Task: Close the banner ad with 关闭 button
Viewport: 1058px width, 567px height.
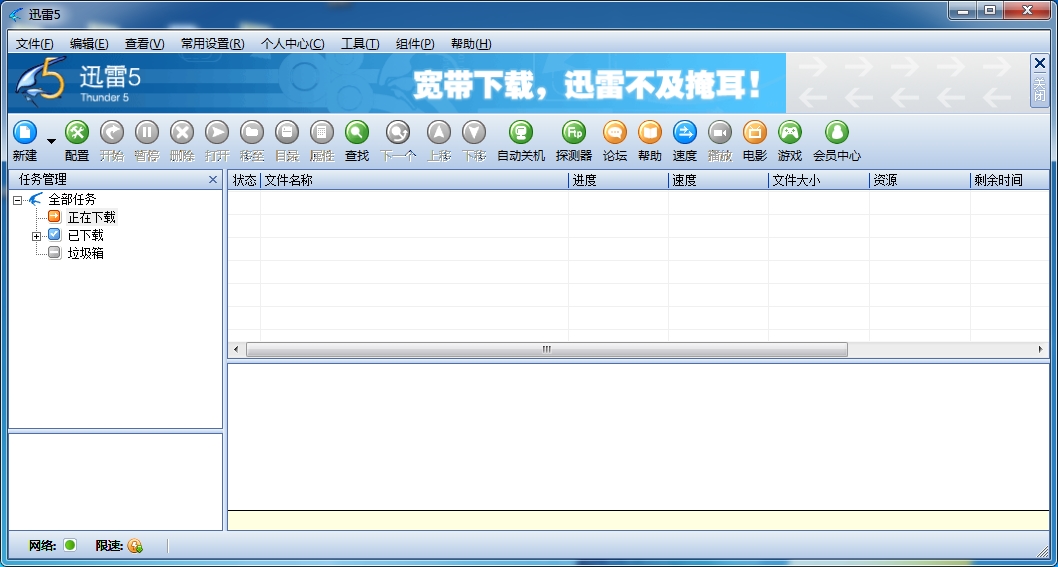Action: (1040, 80)
